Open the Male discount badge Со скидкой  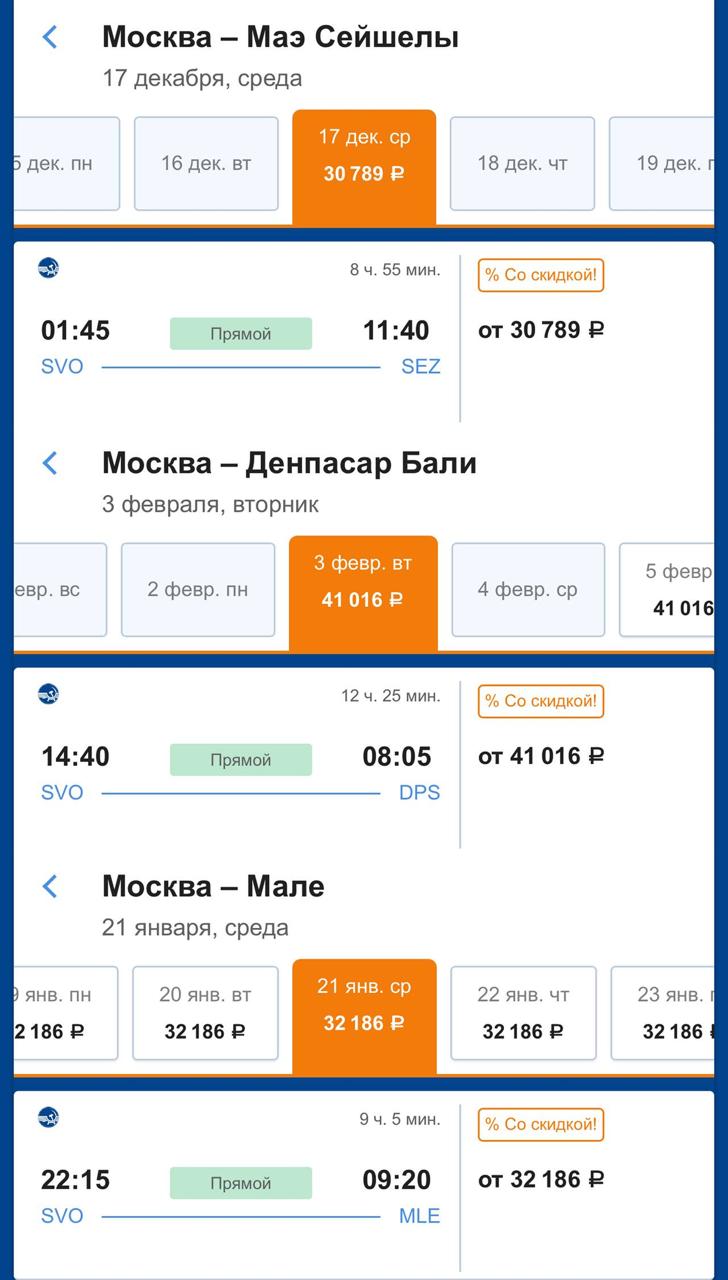541,1124
